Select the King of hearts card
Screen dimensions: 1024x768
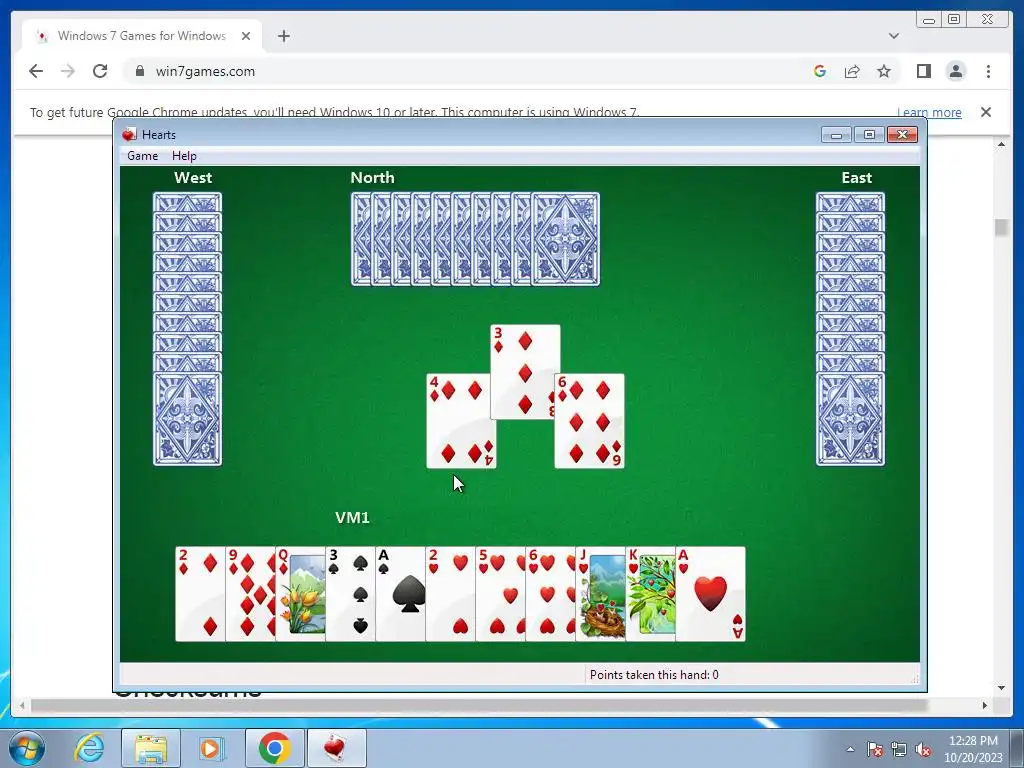pyautogui.click(x=650, y=594)
